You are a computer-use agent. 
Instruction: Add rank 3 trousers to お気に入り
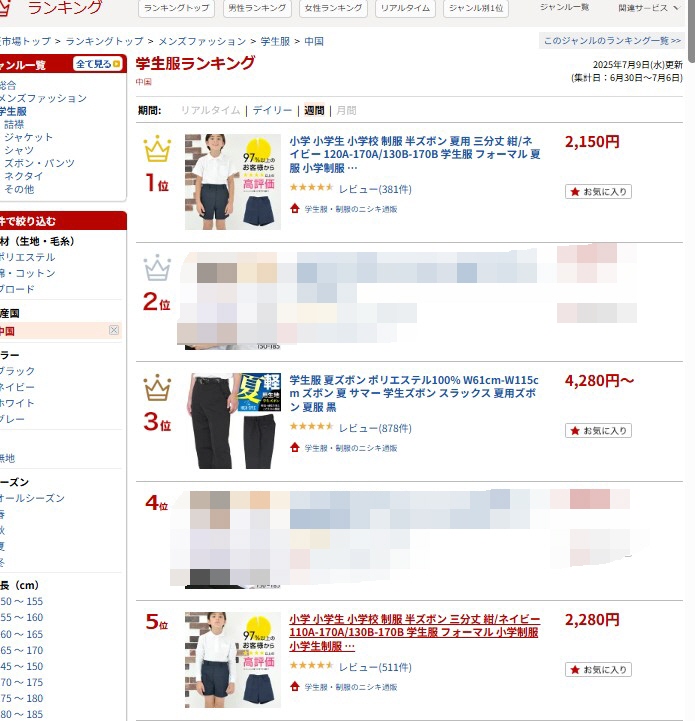point(598,431)
